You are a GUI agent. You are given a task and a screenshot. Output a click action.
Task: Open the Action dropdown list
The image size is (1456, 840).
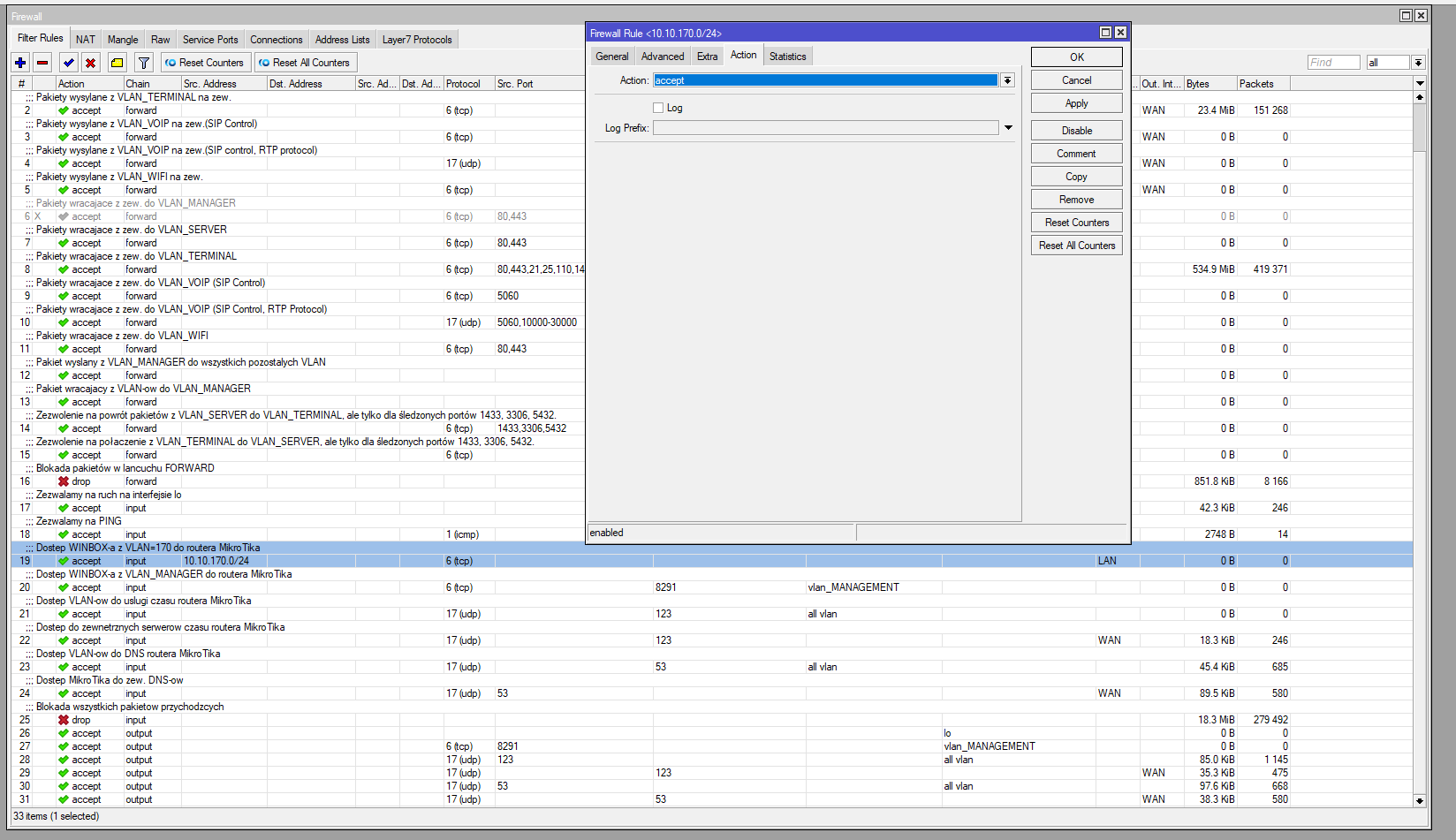[x=1007, y=80]
